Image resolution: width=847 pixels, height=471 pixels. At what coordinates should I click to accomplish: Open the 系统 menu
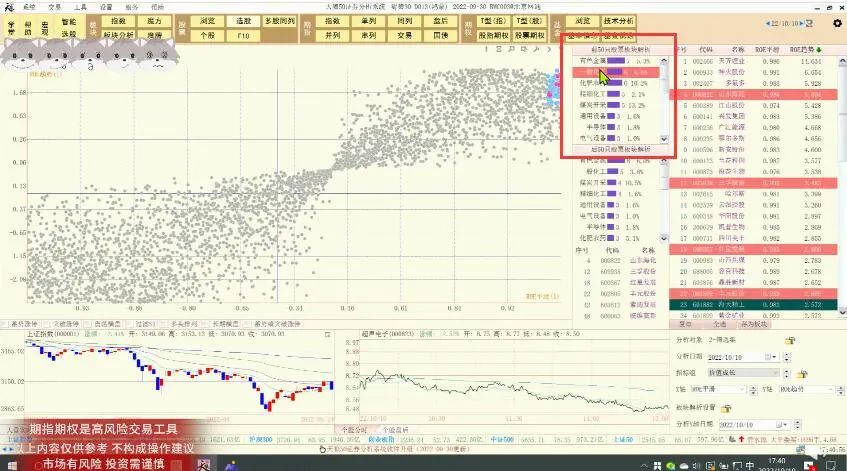tap(29, 7)
